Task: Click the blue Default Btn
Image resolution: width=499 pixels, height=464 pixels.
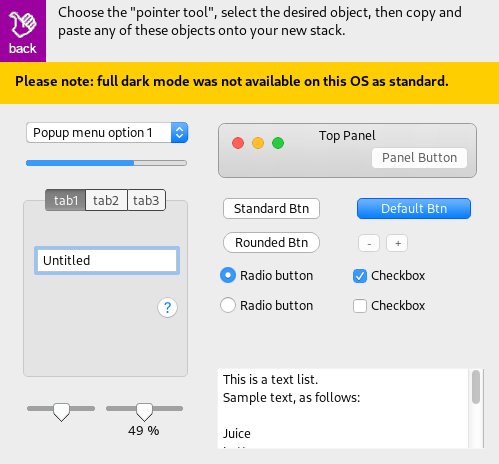Action: 414,209
